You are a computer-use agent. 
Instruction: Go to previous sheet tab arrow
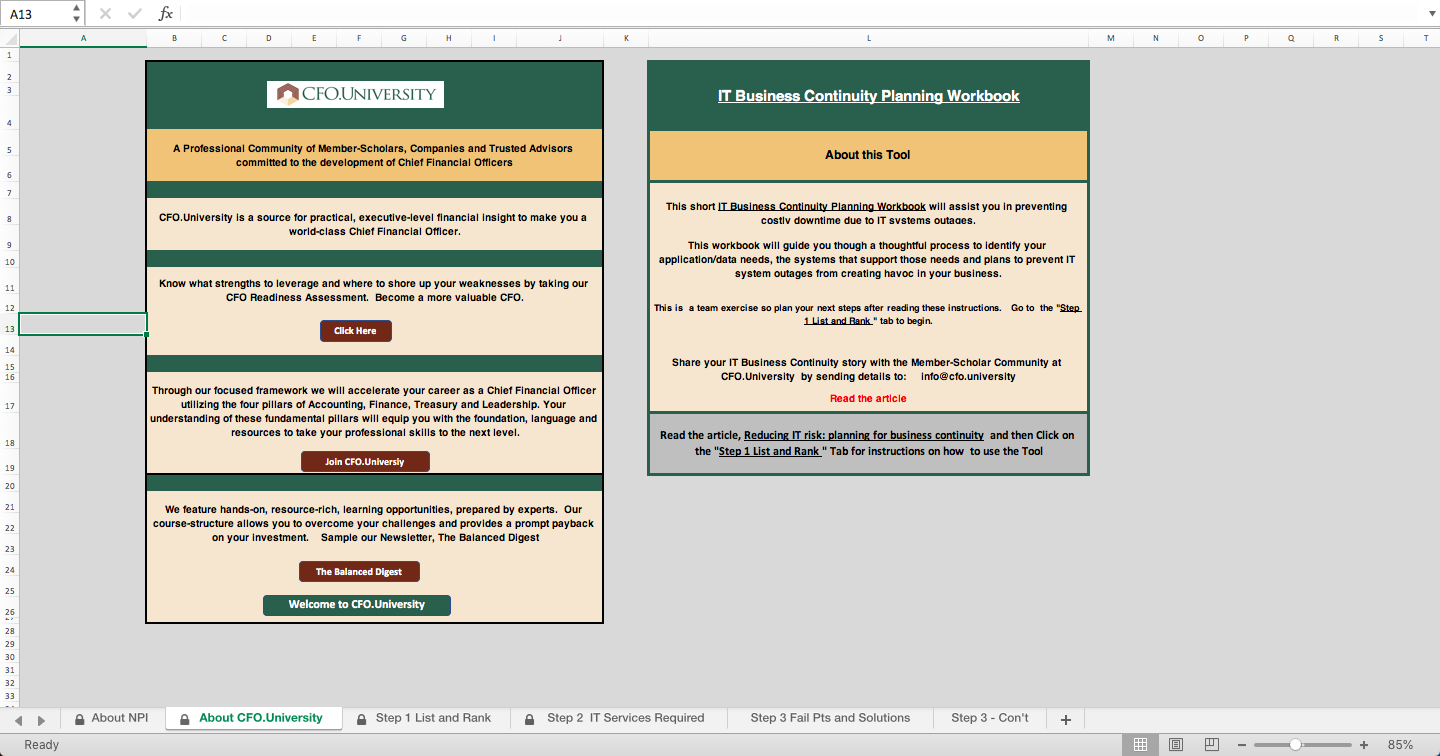click(x=16, y=720)
